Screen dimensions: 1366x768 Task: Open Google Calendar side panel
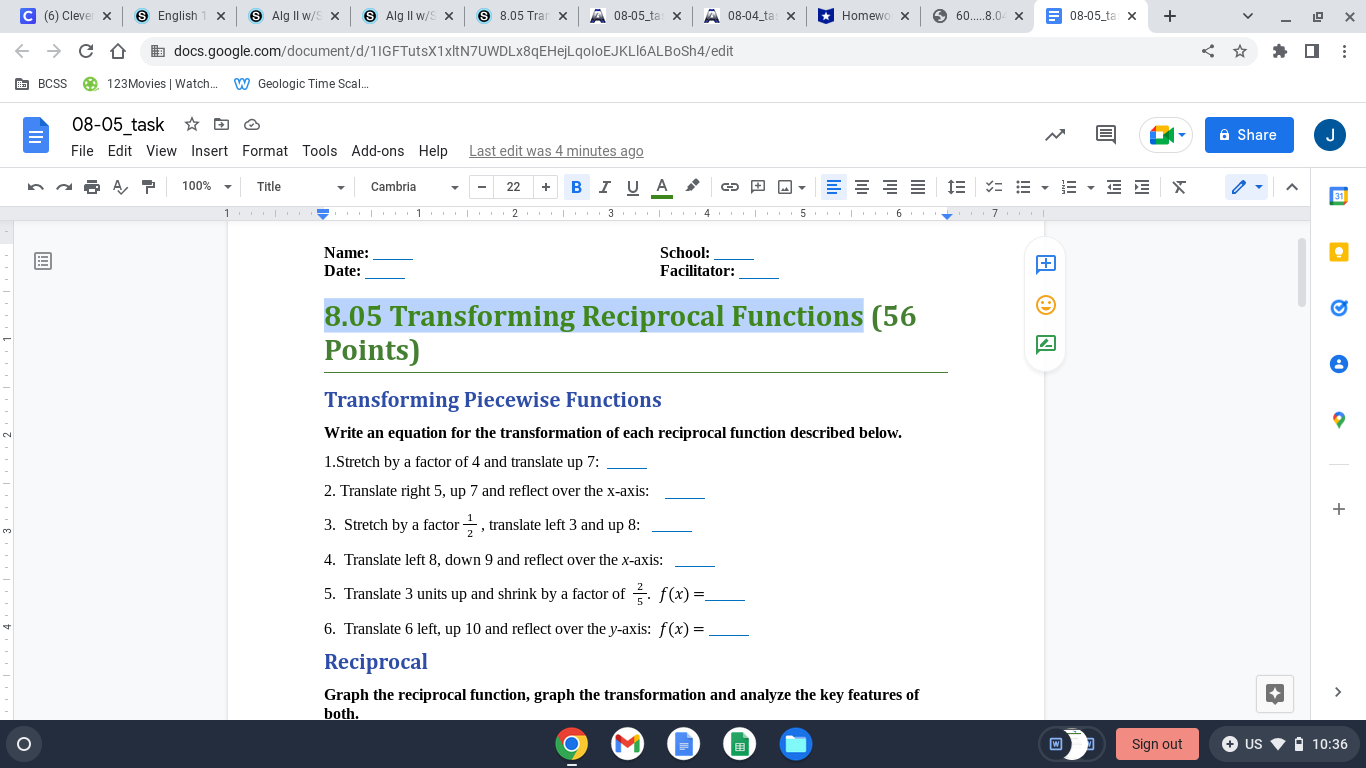[x=1338, y=196]
